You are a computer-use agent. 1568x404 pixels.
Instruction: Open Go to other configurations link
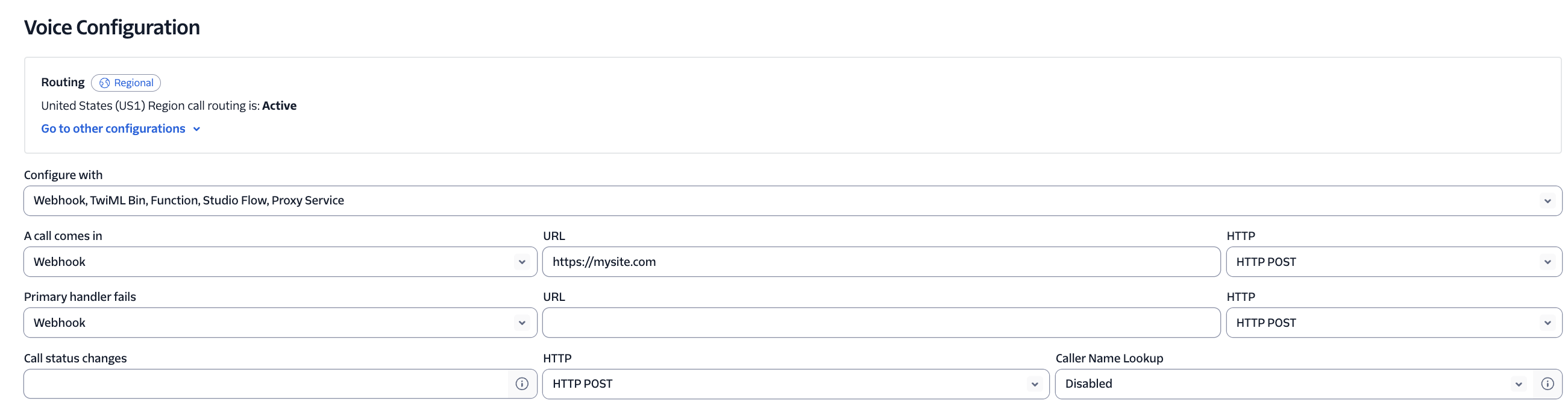[x=113, y=129]
